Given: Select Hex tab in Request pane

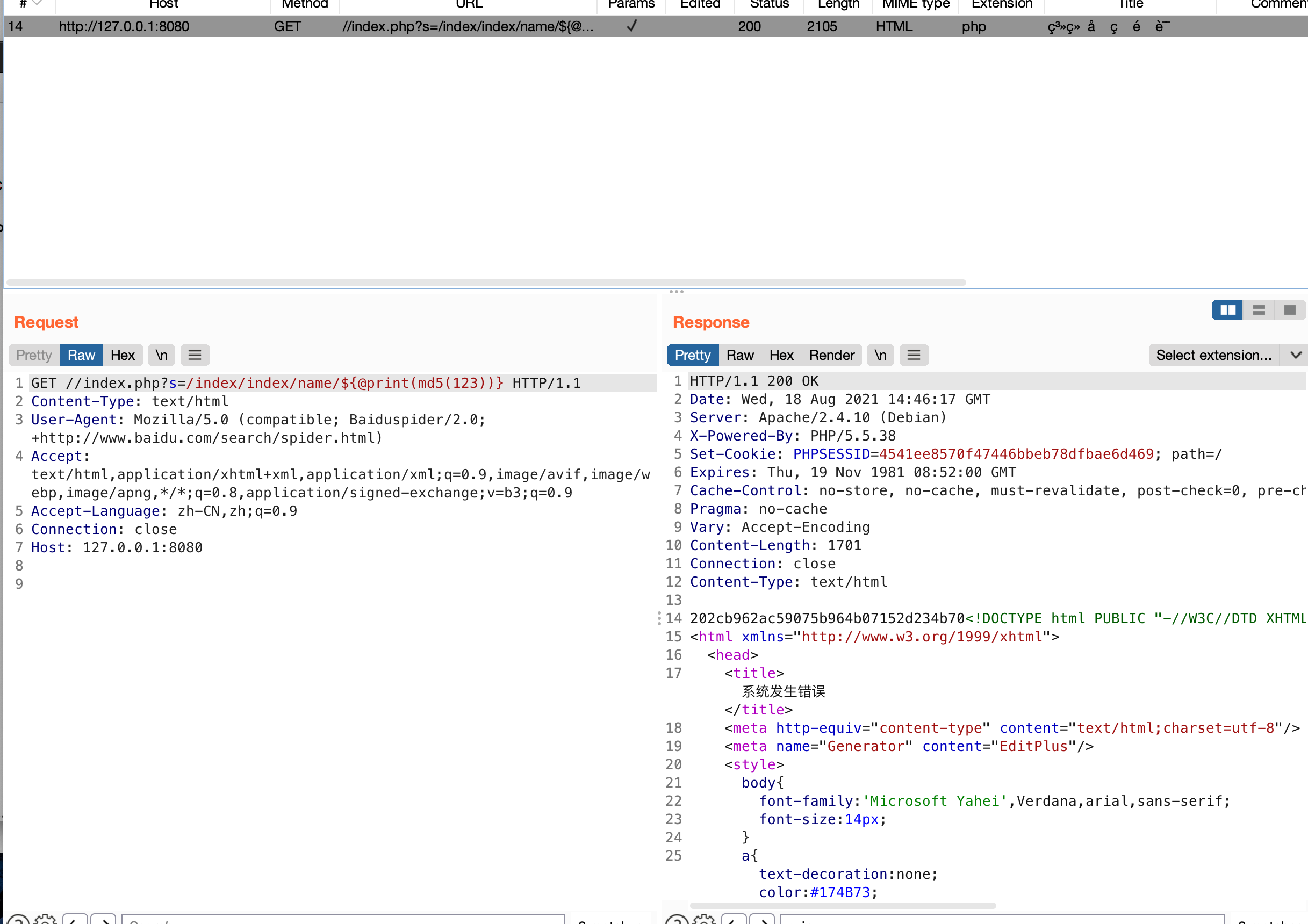Looking at the screenshot, I should pyautogui.click(x=123, y=355).
